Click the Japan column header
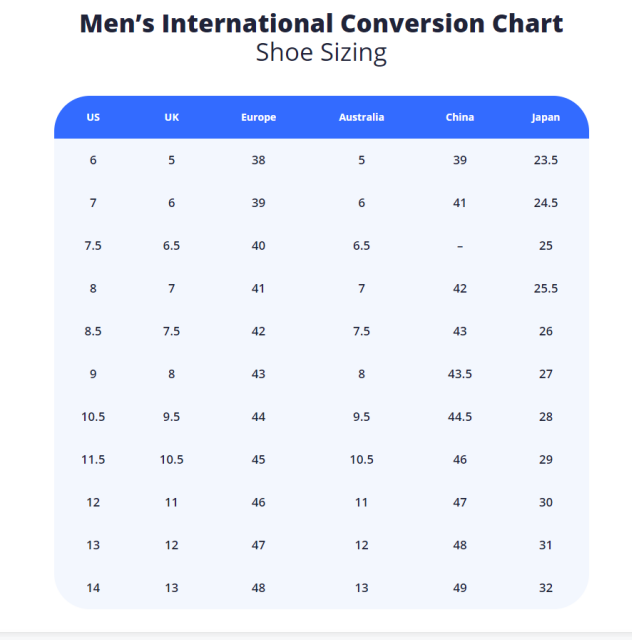 545,117
